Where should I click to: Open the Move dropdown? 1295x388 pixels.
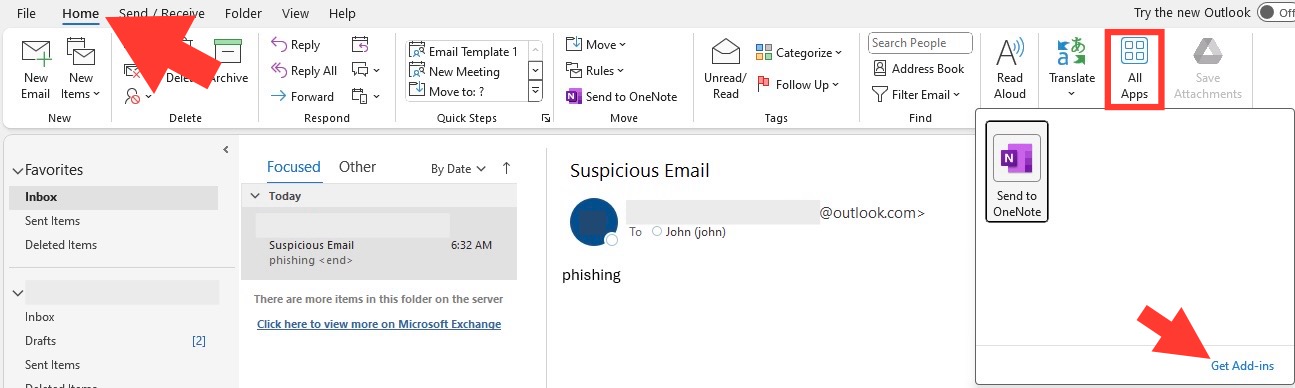click(596, 45)
